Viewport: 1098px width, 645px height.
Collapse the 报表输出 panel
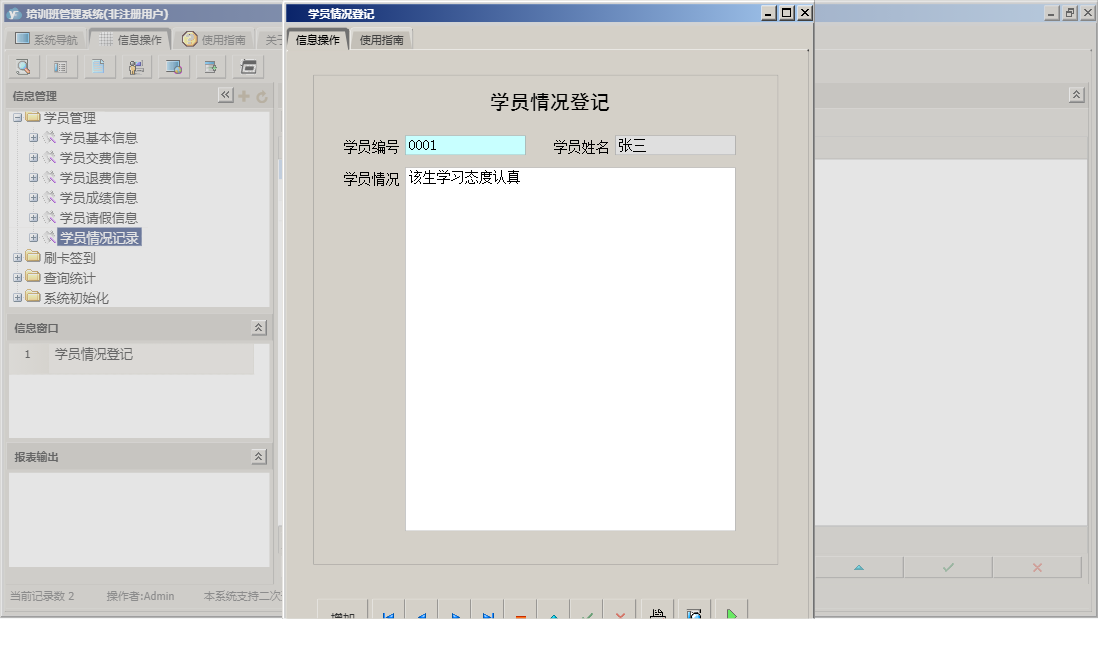[256, 455]
